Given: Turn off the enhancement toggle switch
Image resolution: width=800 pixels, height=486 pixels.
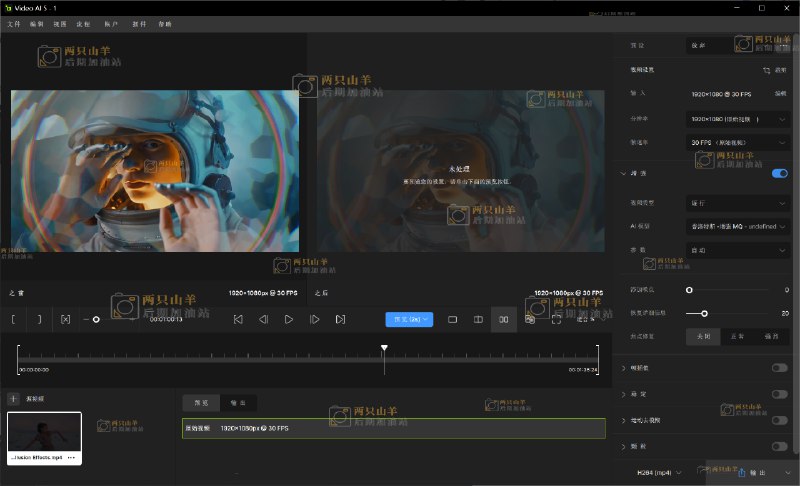Looking at the screenshot, I should click(779, 173).
